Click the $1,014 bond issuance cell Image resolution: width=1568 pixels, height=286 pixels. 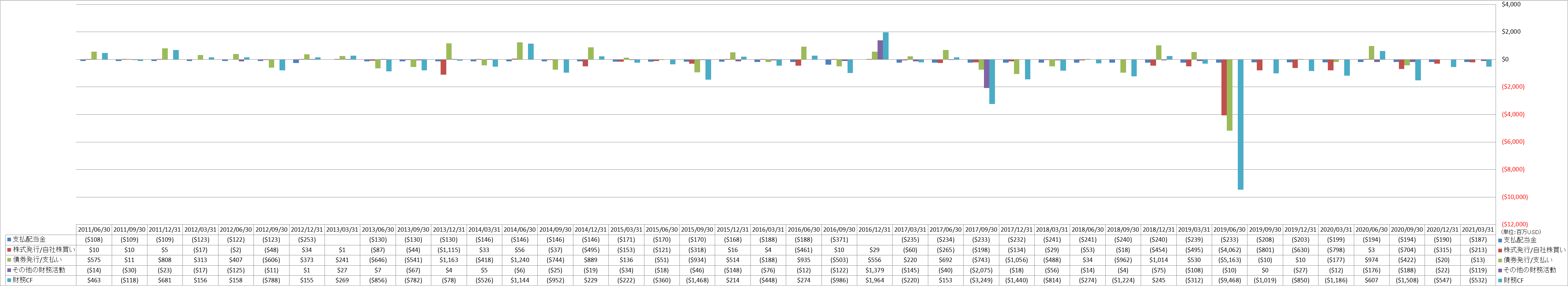click(1158, 260)
